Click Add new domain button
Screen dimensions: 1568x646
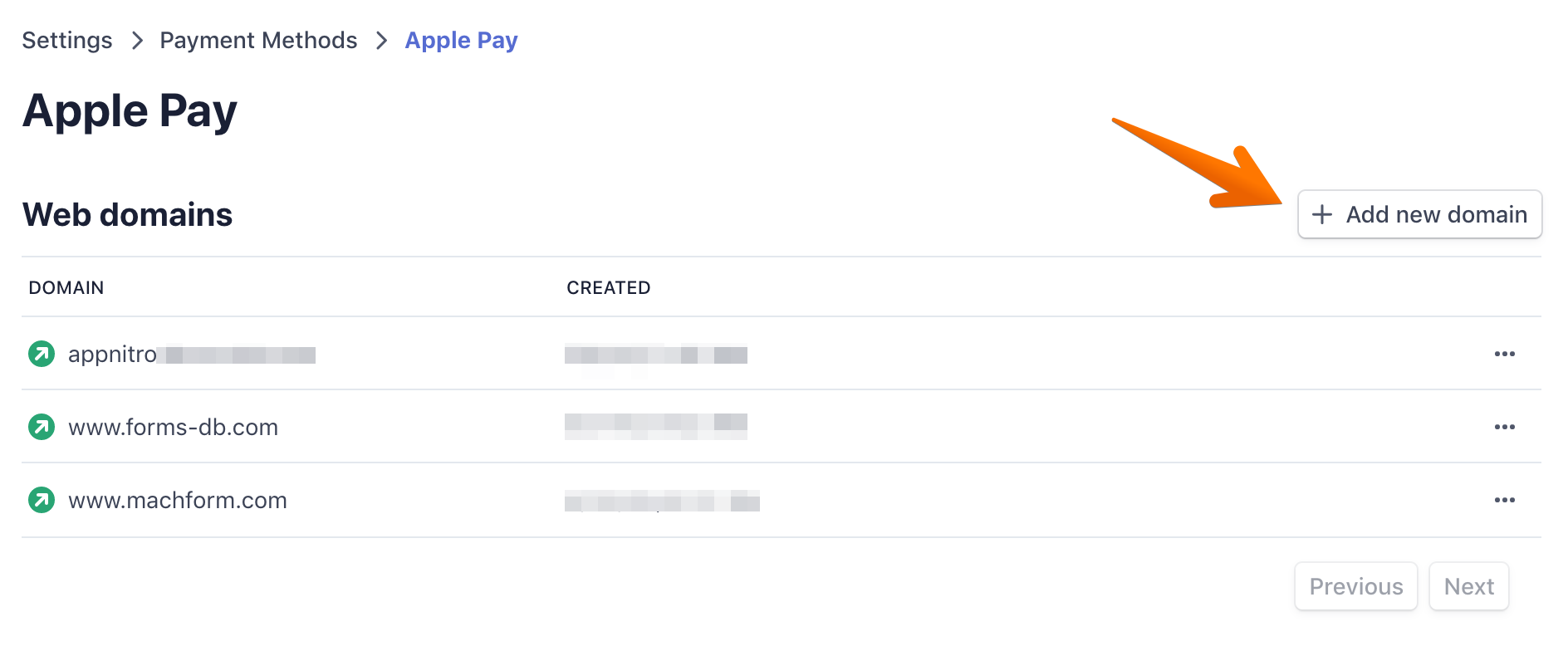[1419, 214]
